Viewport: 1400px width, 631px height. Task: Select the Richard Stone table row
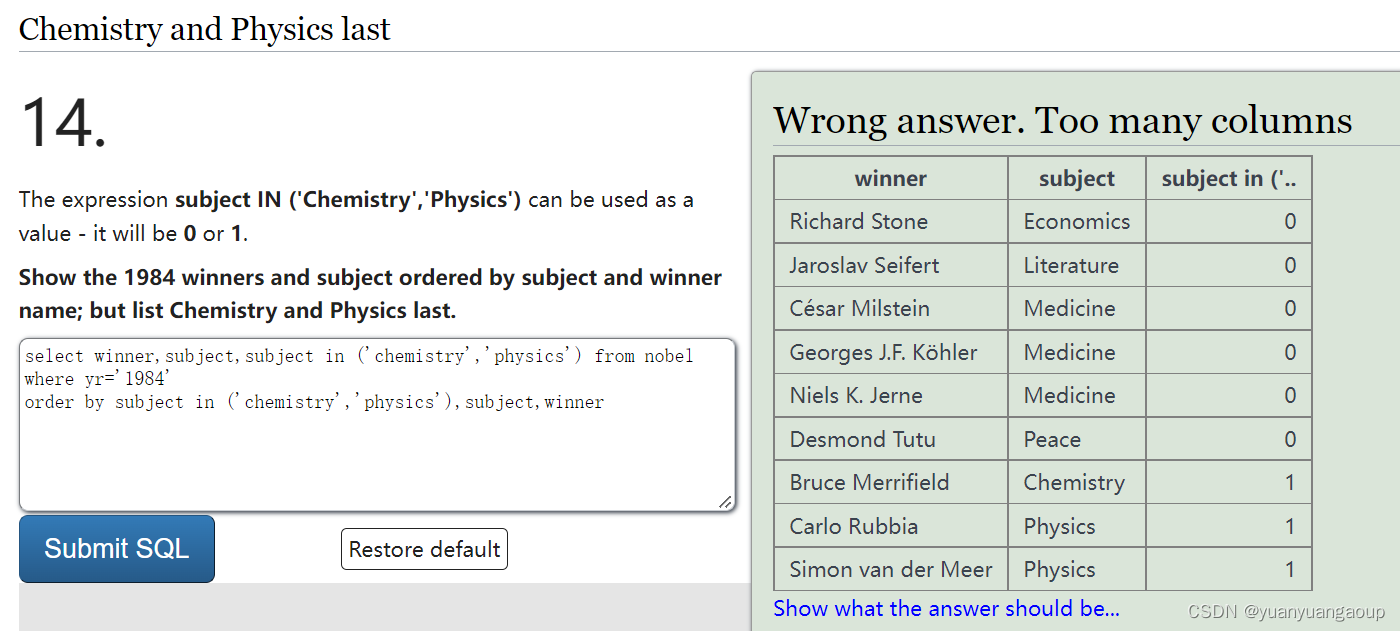click(890, 221)
